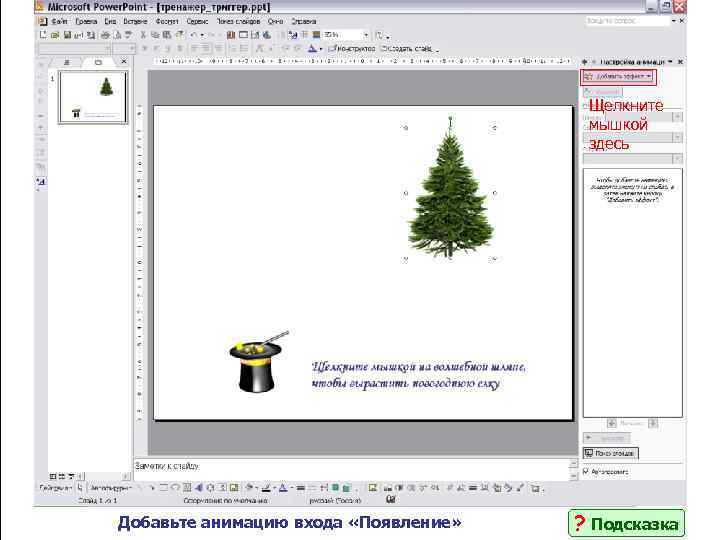Click the Создать слайд button
The image size is (720, 540).
(x=408, y=48)
